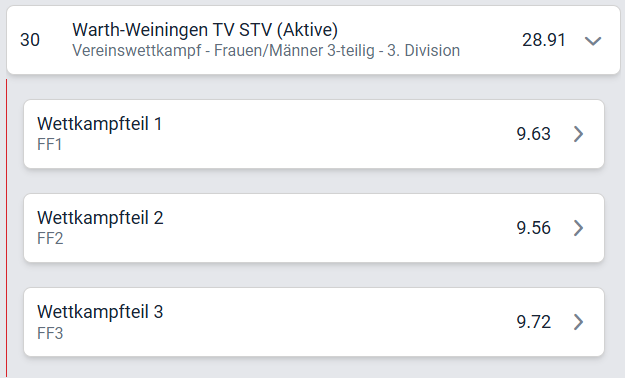Click the Wettkampfteil 3 heading text

point(100,312)
